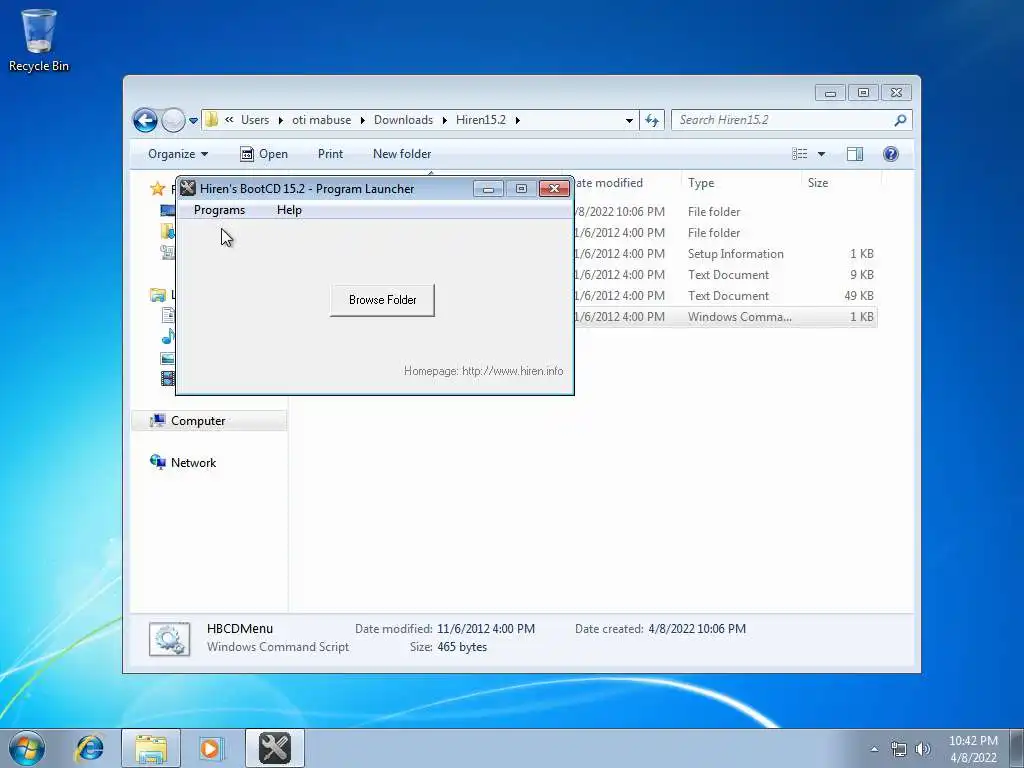
Task: Create a New folder from the toolbar
Action: click(402, 154)
